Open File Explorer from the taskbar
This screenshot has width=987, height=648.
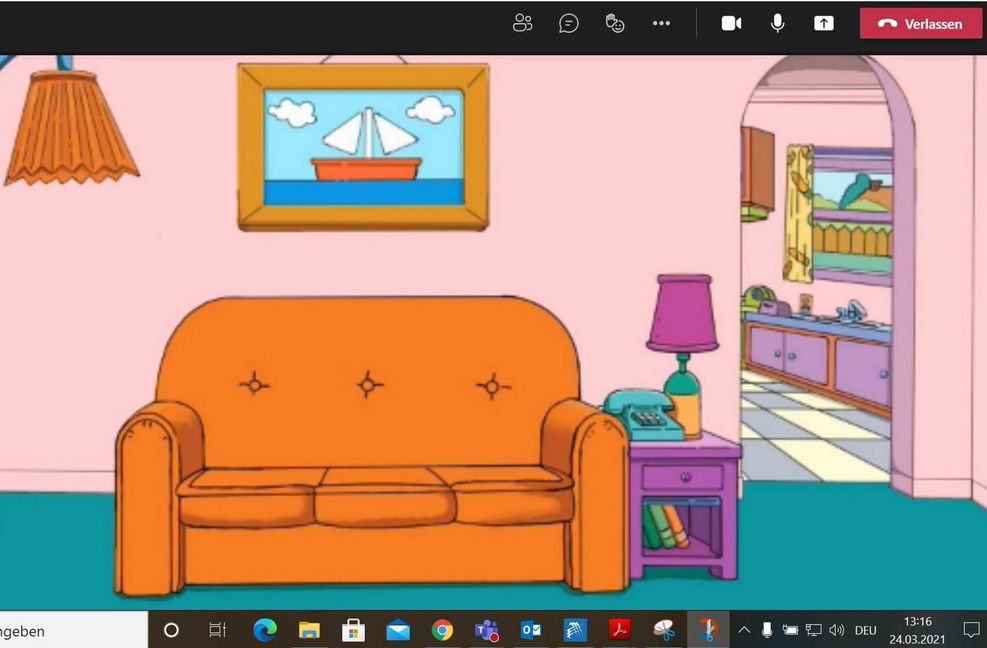click(309, 630)
